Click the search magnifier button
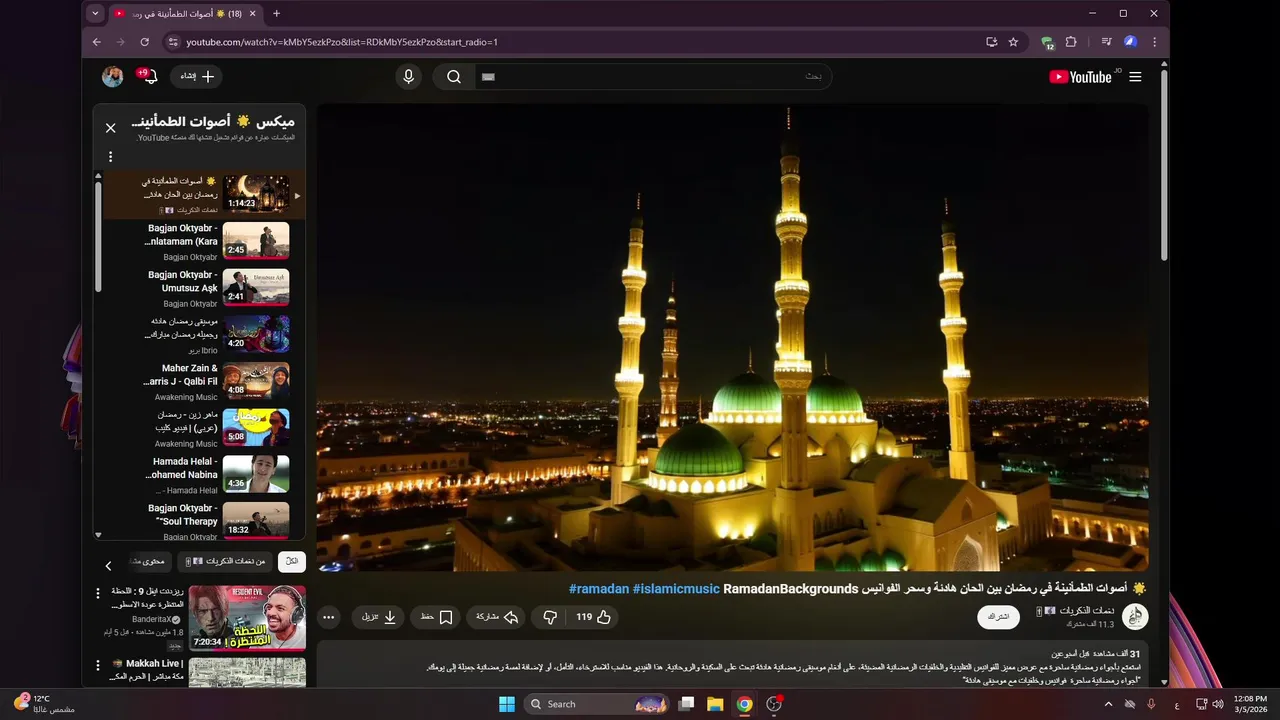This screenshot has width=1280, height=720. (x=454, y=77)
